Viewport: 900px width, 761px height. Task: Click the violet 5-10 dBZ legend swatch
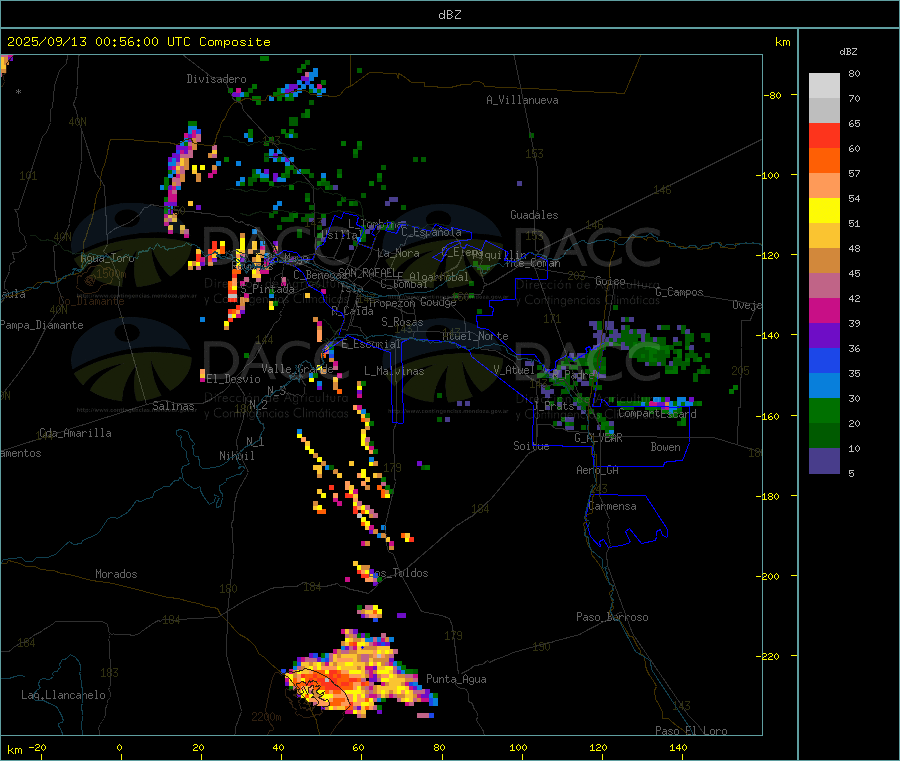point(824,461)
